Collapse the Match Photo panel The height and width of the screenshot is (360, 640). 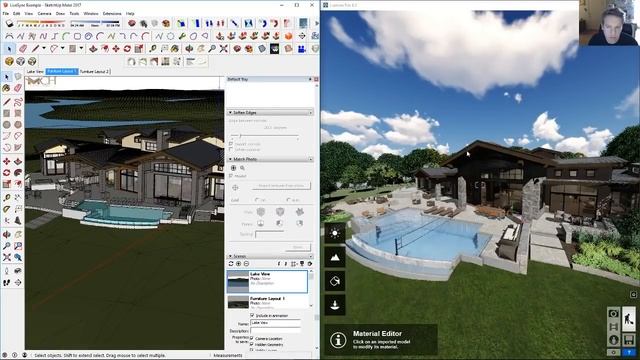point(230,159)
